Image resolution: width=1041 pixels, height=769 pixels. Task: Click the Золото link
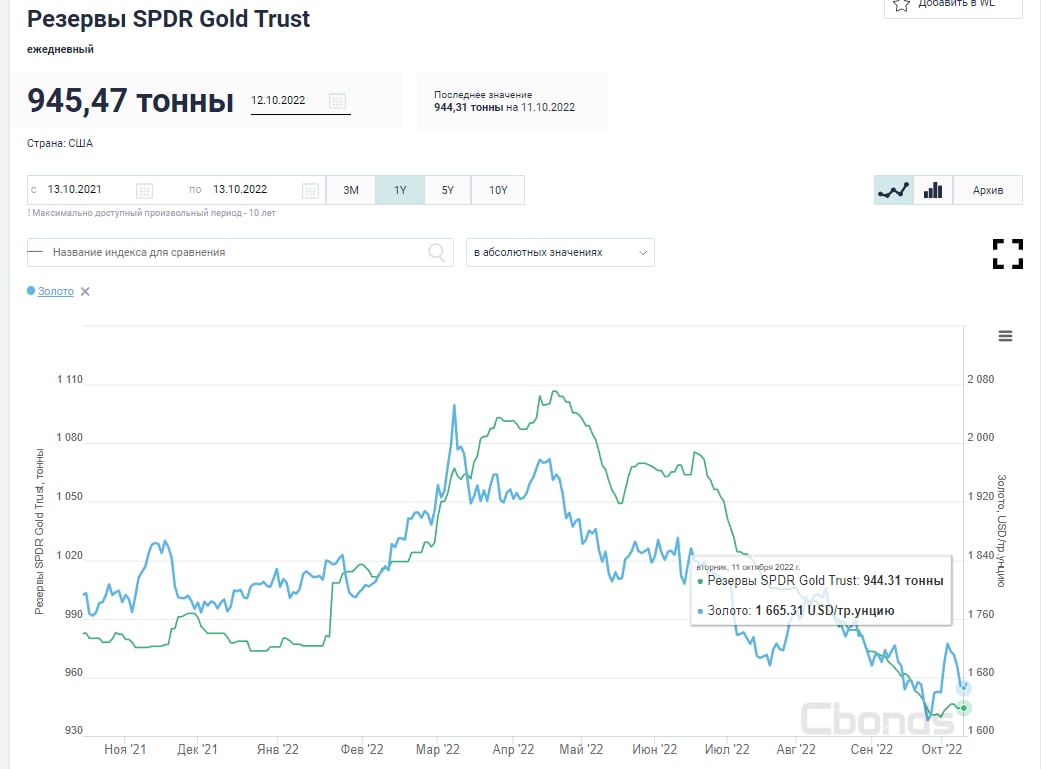(56, 292)
